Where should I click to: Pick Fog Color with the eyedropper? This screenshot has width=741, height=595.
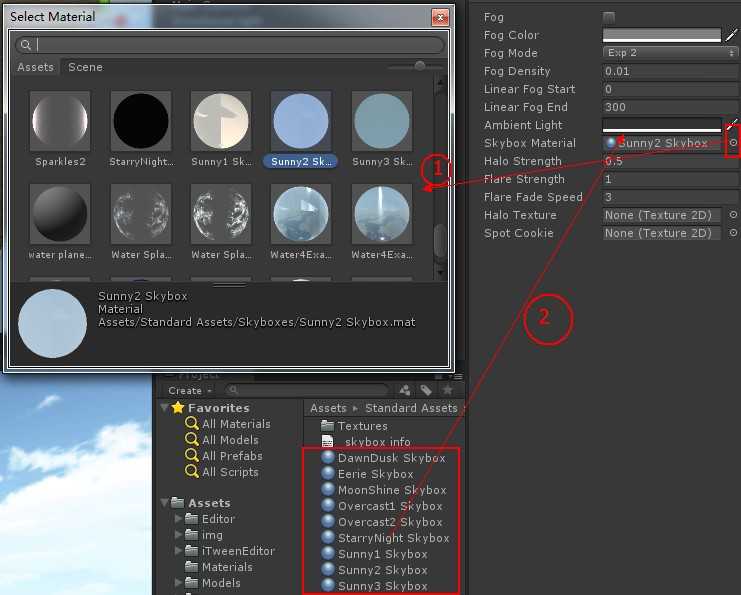731,35
